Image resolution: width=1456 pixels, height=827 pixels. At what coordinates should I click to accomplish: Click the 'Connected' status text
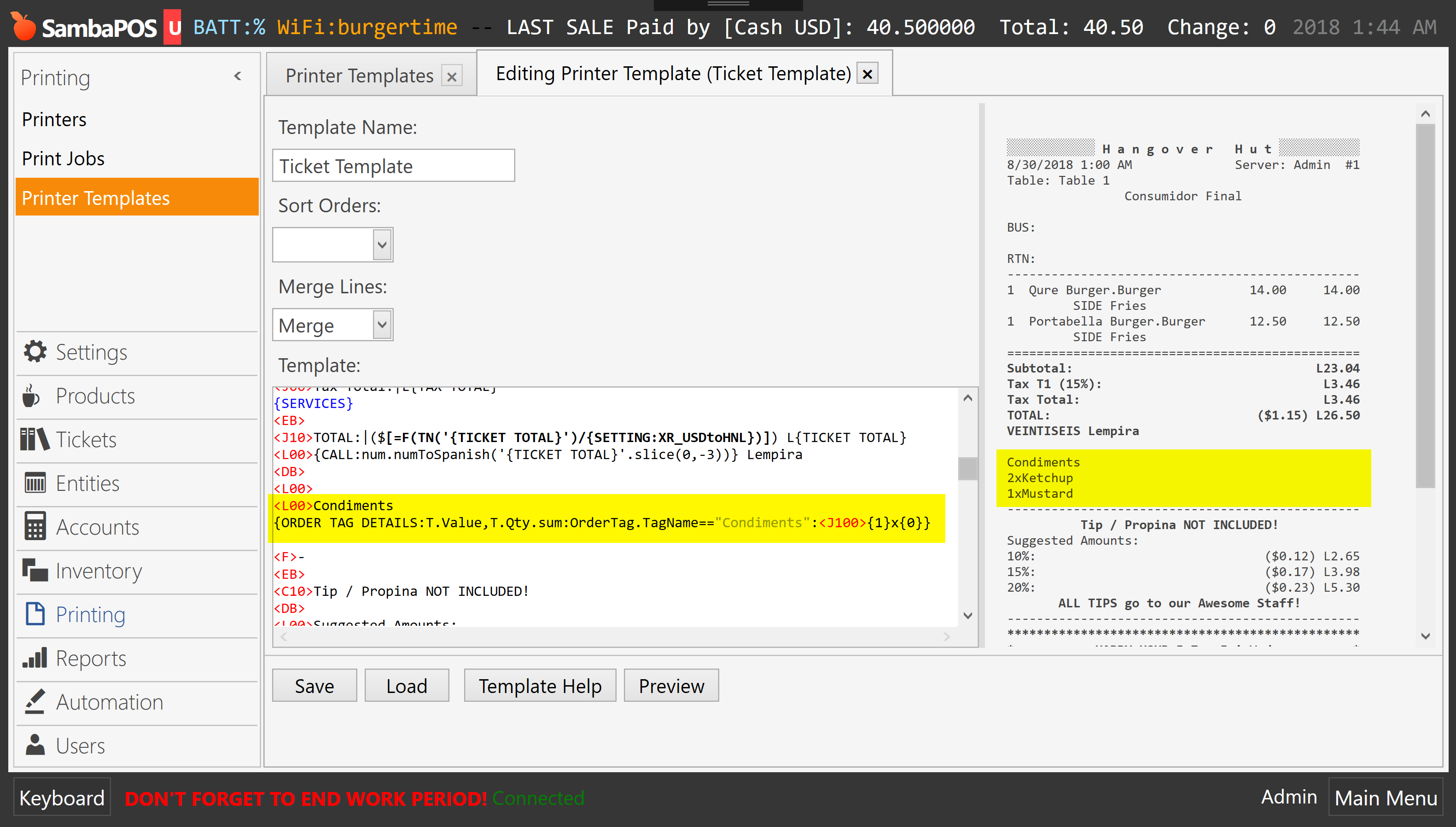[x=538, y=798]
